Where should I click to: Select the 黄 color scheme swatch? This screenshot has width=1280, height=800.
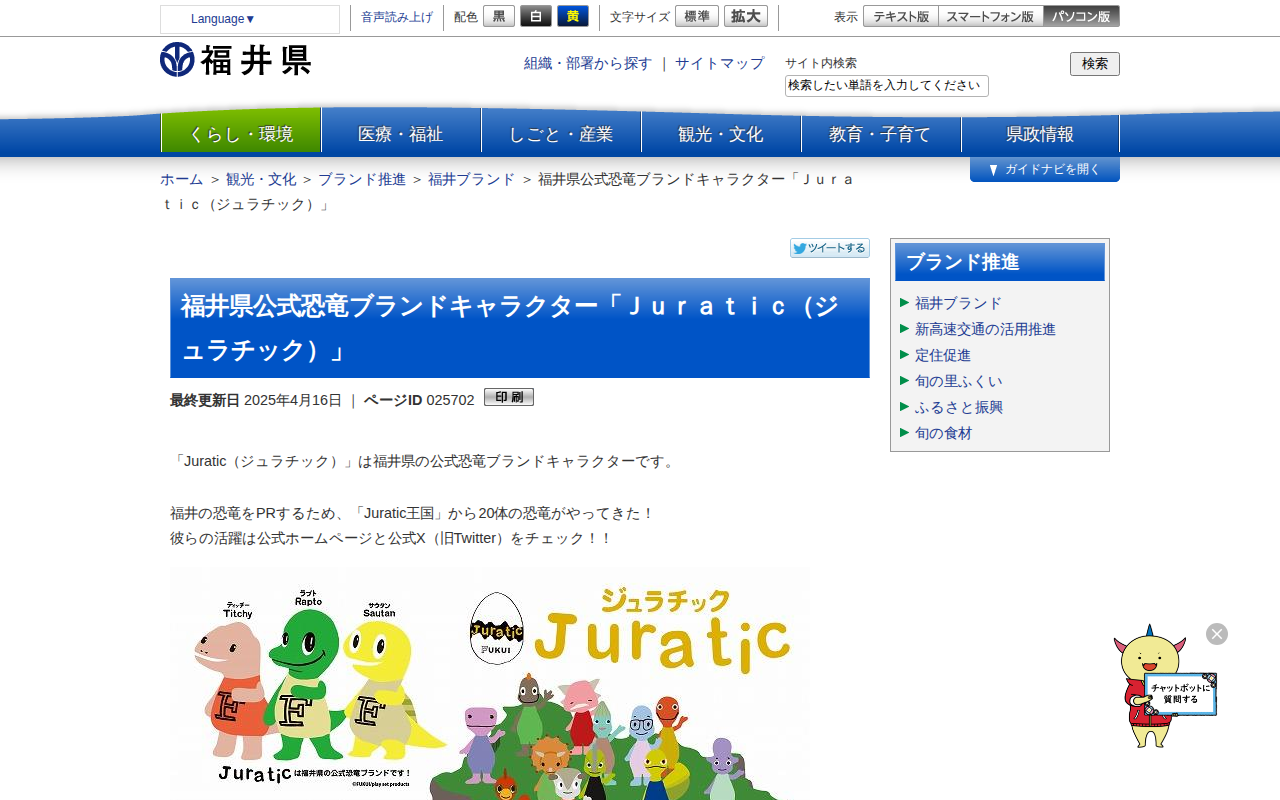pyautogui.click(x=573, y=16)
